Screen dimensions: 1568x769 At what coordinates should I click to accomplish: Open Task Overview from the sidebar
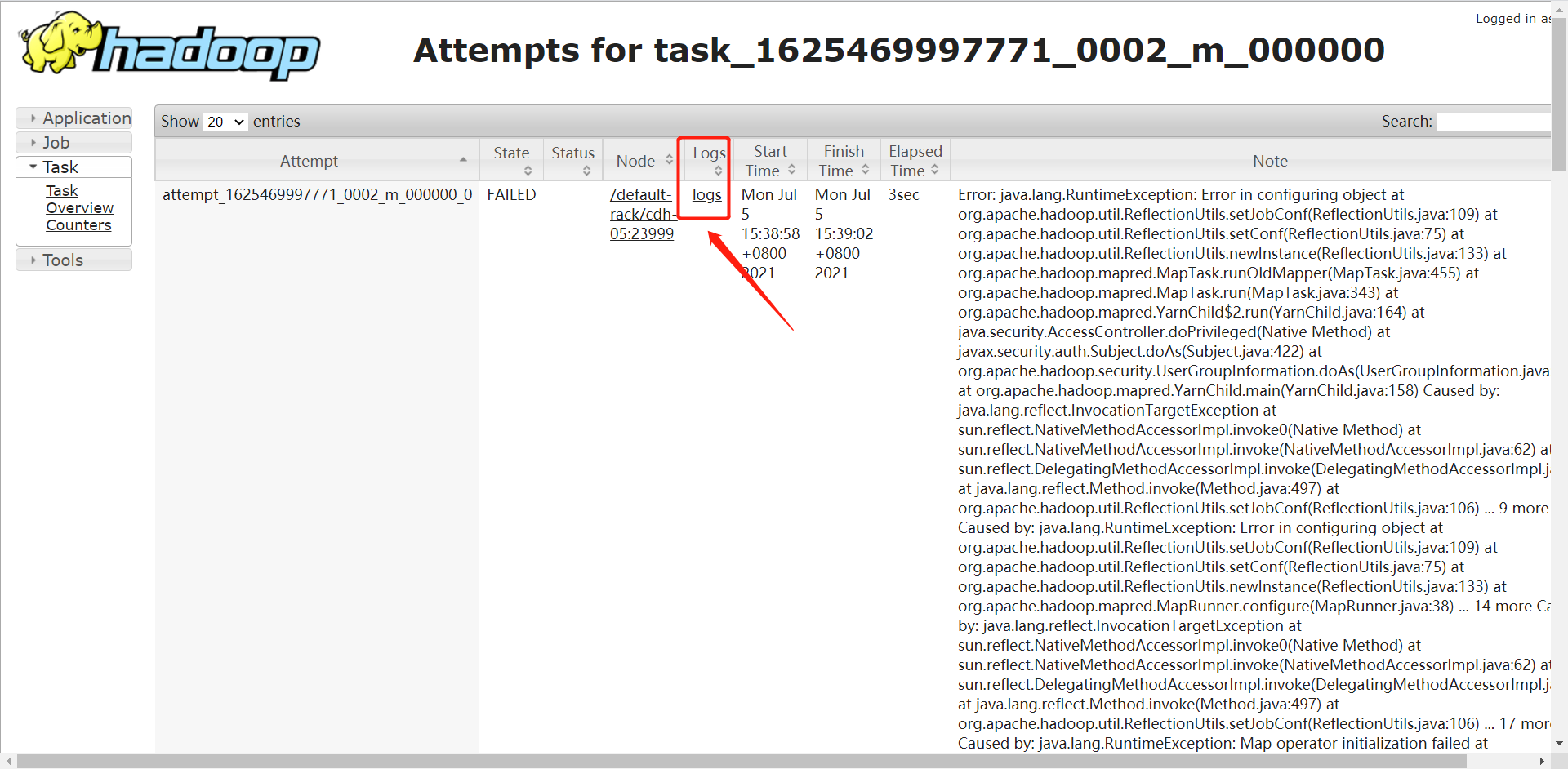coord(79,198)
